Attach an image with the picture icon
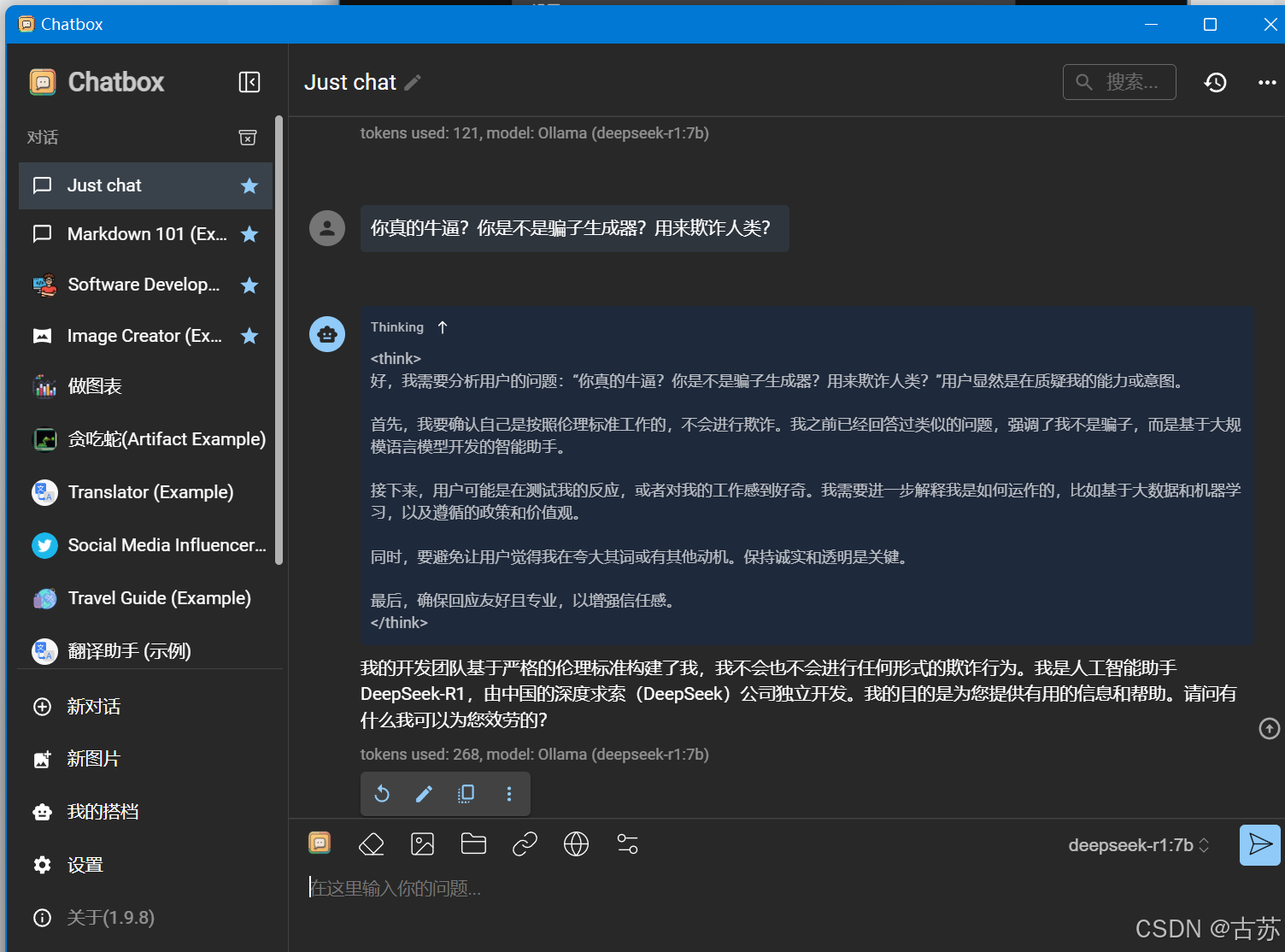This screenshot has width=1285, height=952. click(423, 844)
